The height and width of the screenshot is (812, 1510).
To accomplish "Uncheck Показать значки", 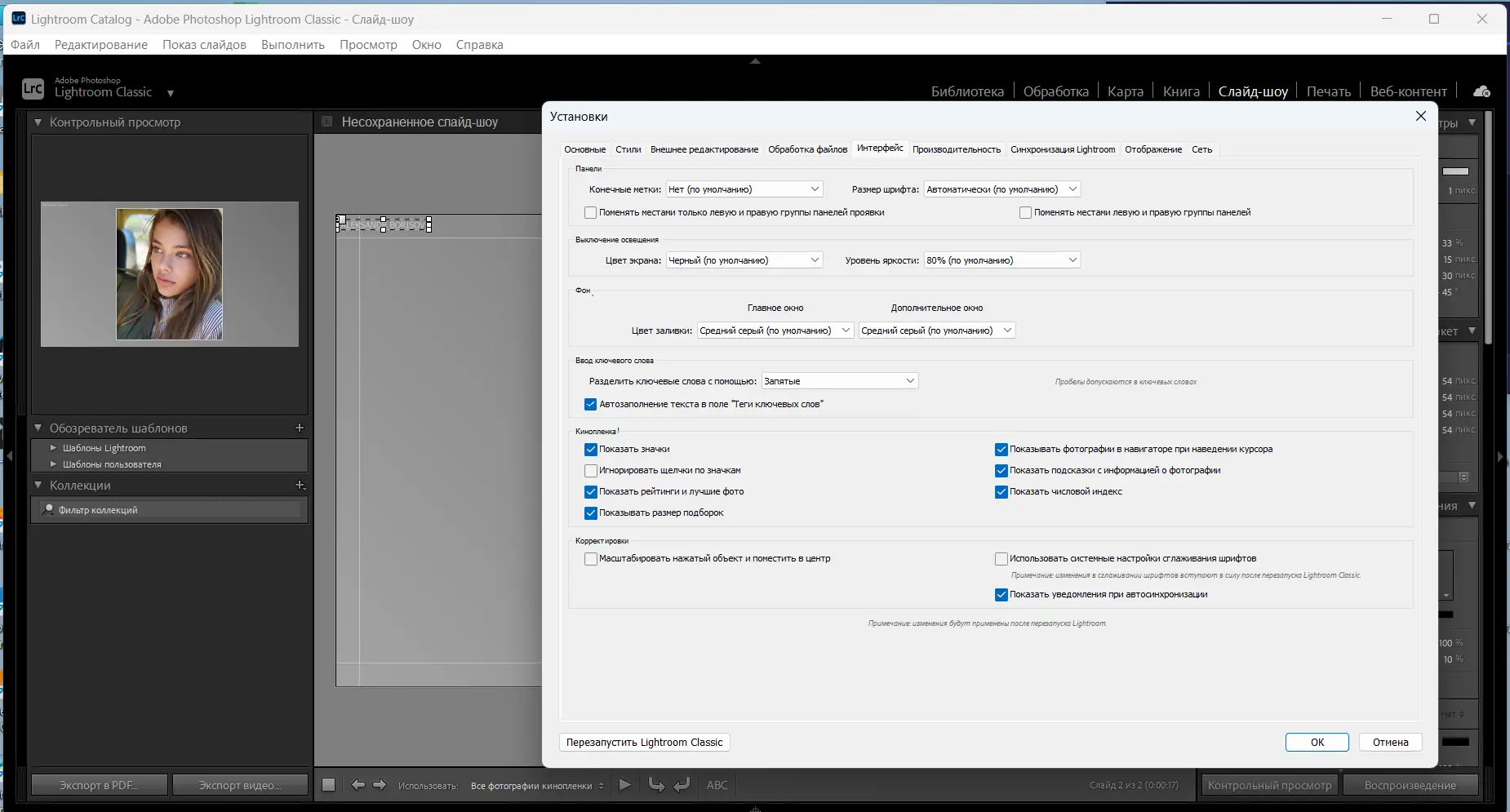I will pyautogui.click(x=591, y=449).
